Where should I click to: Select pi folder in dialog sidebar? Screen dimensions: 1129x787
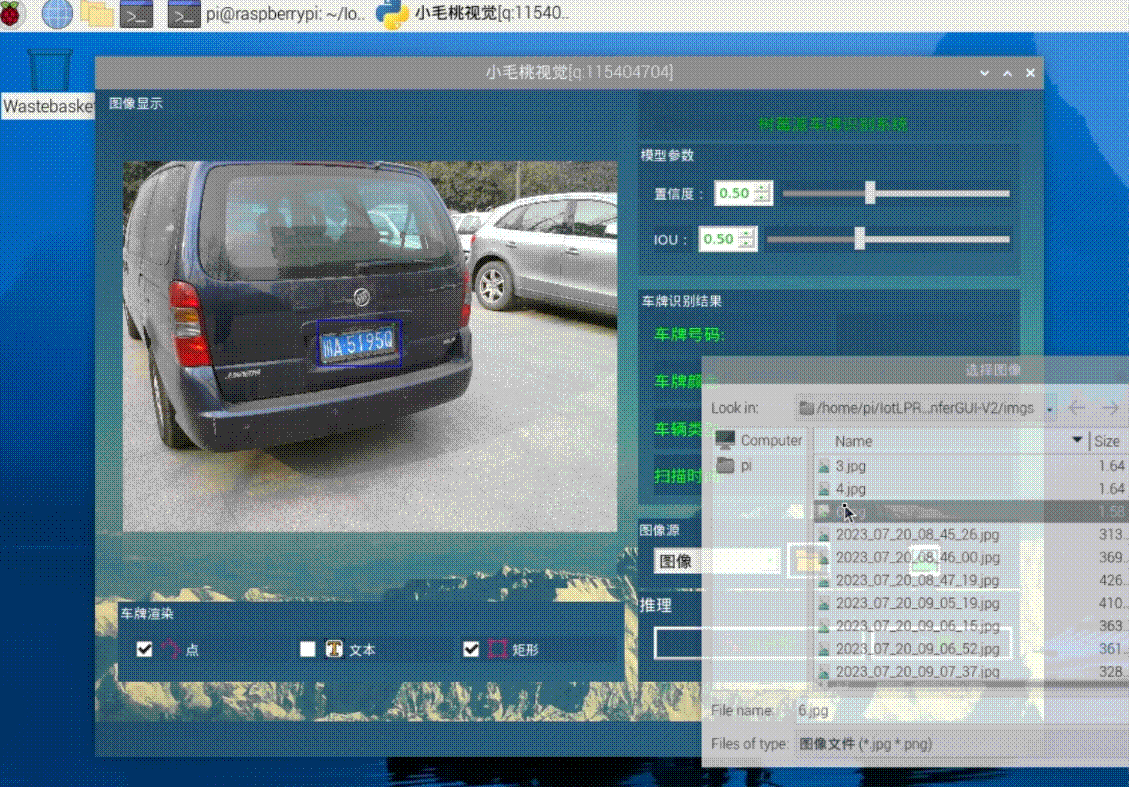tap(735, 465)
